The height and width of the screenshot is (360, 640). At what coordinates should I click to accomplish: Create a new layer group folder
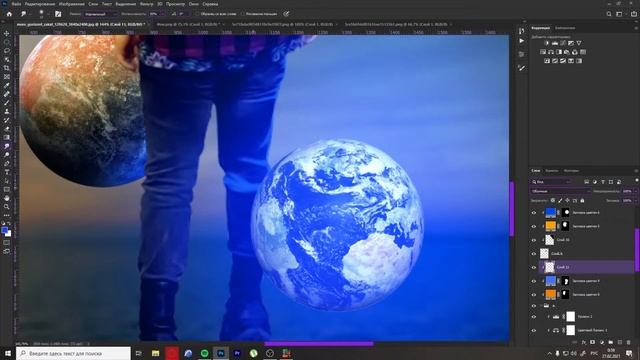[611, 342]
